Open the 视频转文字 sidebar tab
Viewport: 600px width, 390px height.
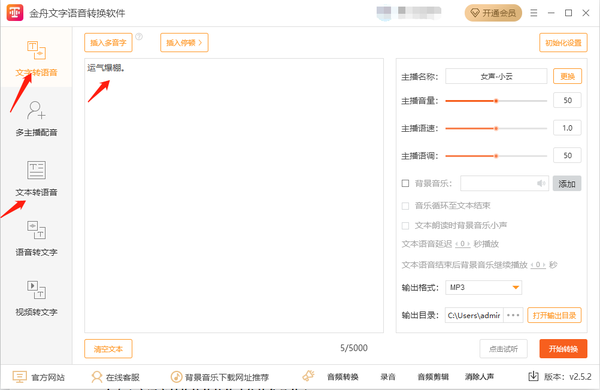coord(36,298)
